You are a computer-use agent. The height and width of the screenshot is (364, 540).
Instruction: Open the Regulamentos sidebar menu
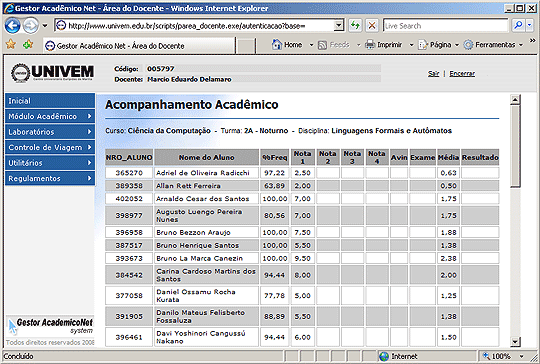click(50, 178)
